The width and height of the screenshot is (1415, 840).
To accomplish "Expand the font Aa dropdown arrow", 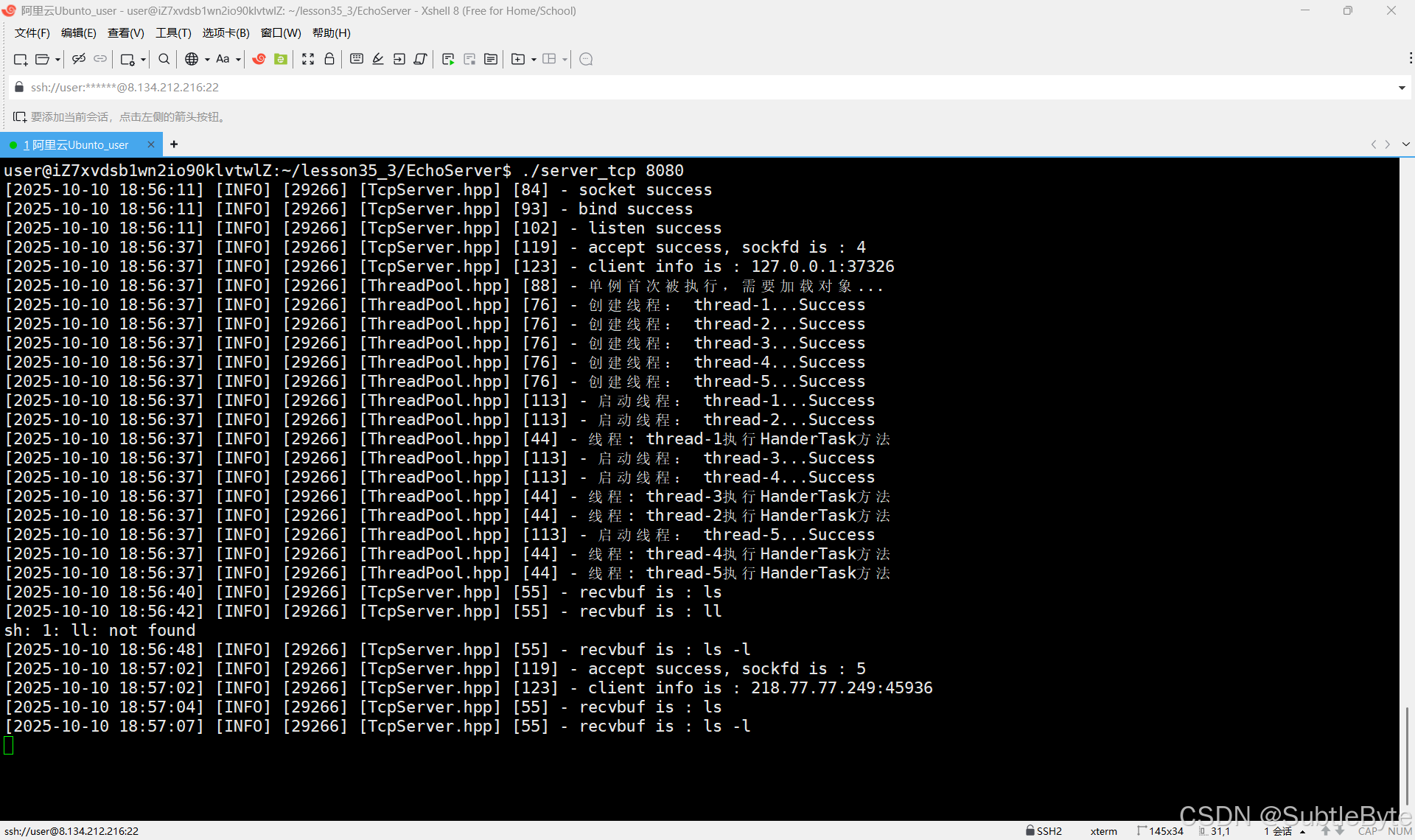I will (238, 60).
